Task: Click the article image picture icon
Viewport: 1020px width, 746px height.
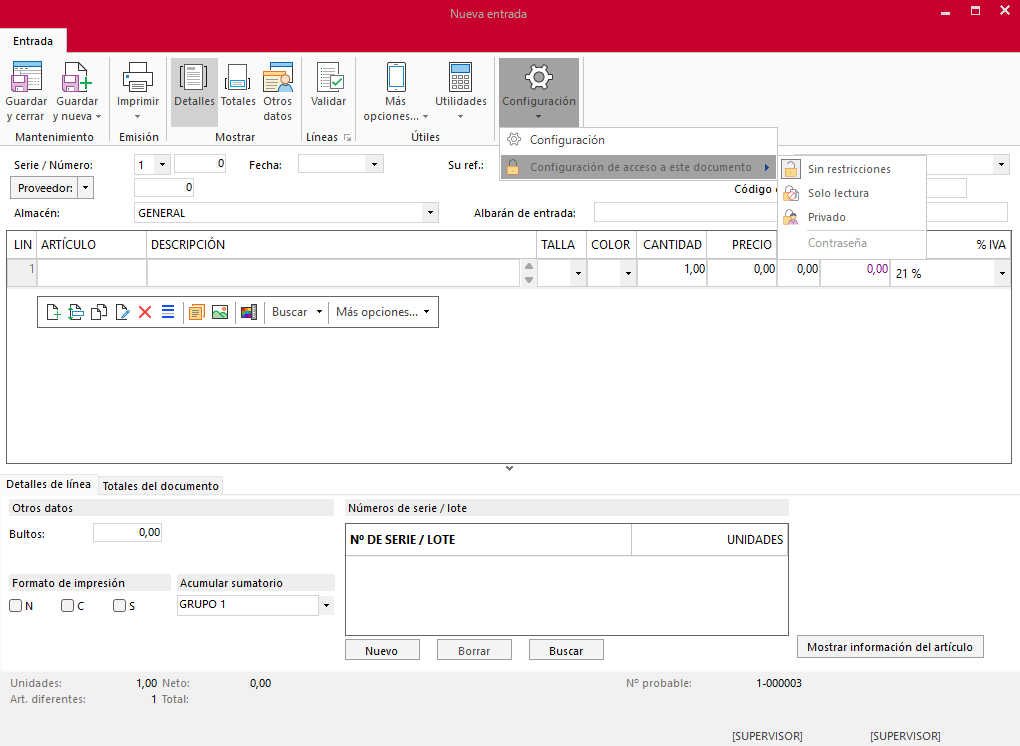Action: point(220,312)
